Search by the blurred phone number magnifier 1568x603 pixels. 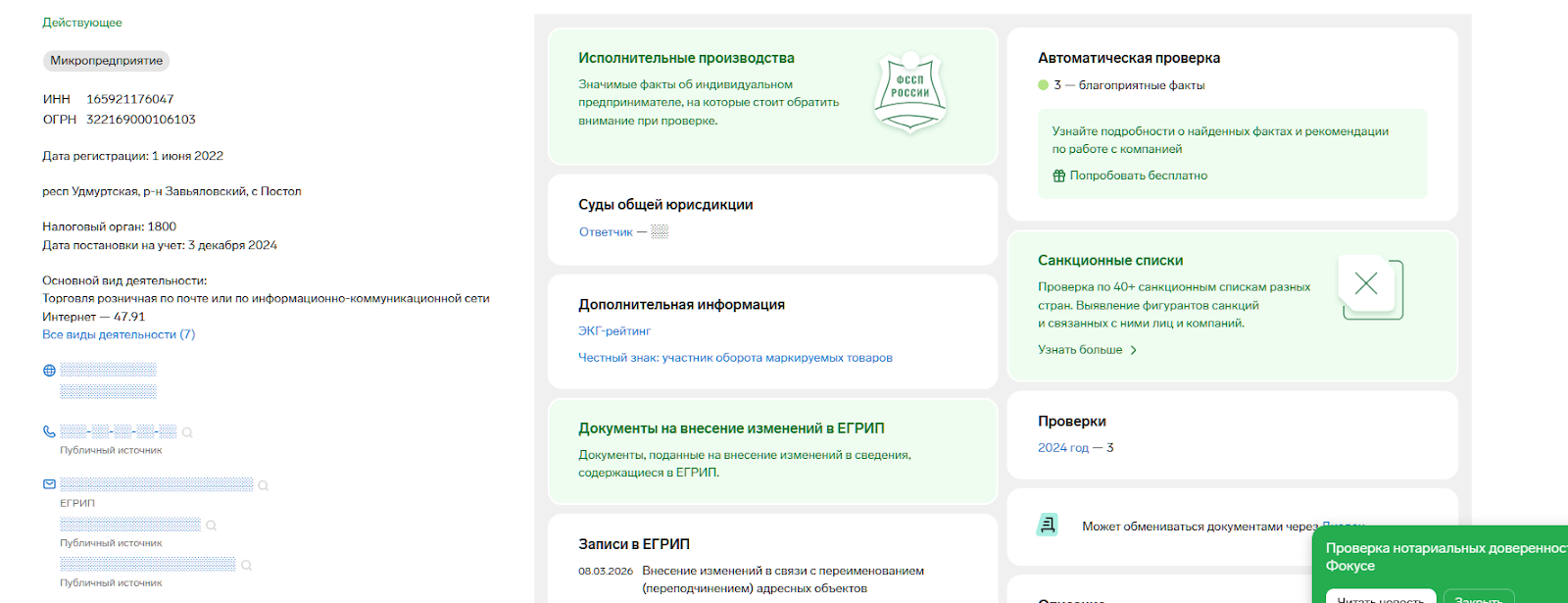pyautogui.click(x=187, y=432)
